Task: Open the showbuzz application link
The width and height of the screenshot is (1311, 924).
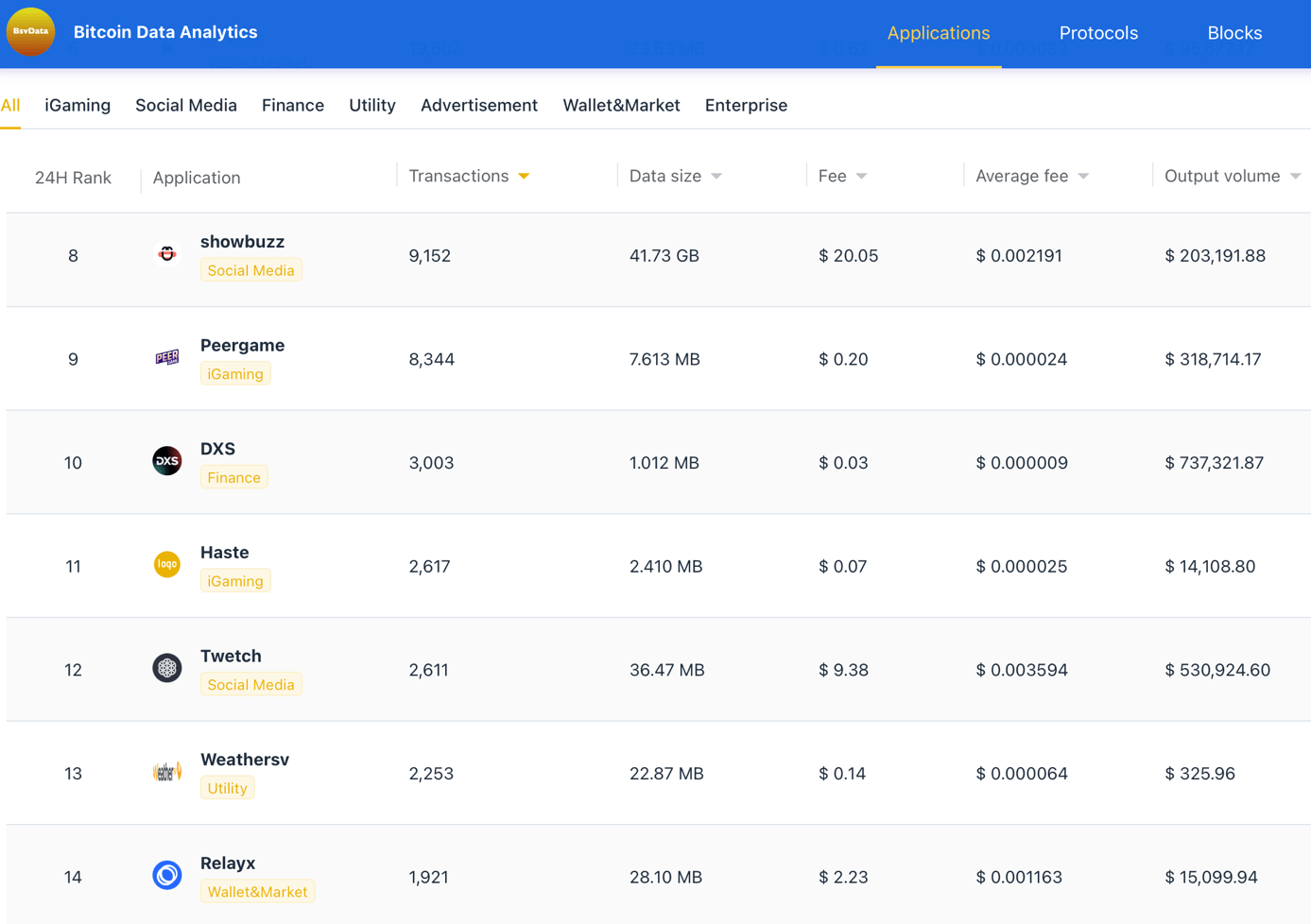Action: pos(242,242)
